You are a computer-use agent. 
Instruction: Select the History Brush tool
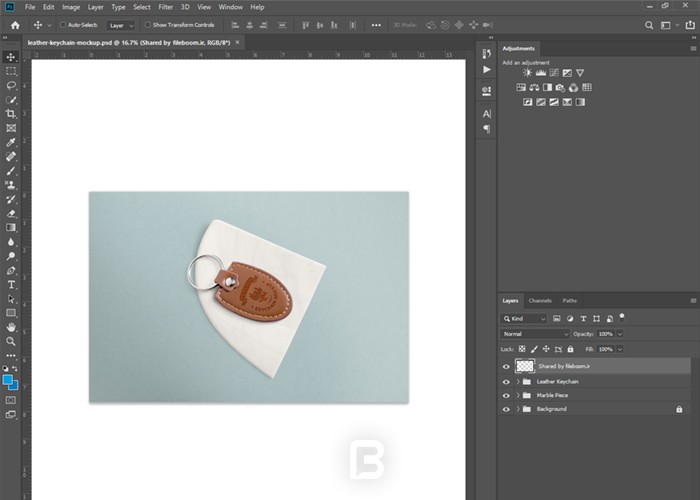click(x=11, y=199)
